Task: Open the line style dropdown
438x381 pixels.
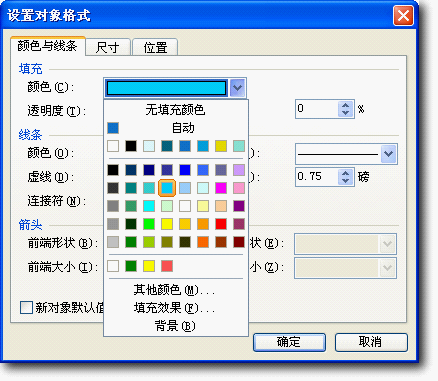Action: 389,154
